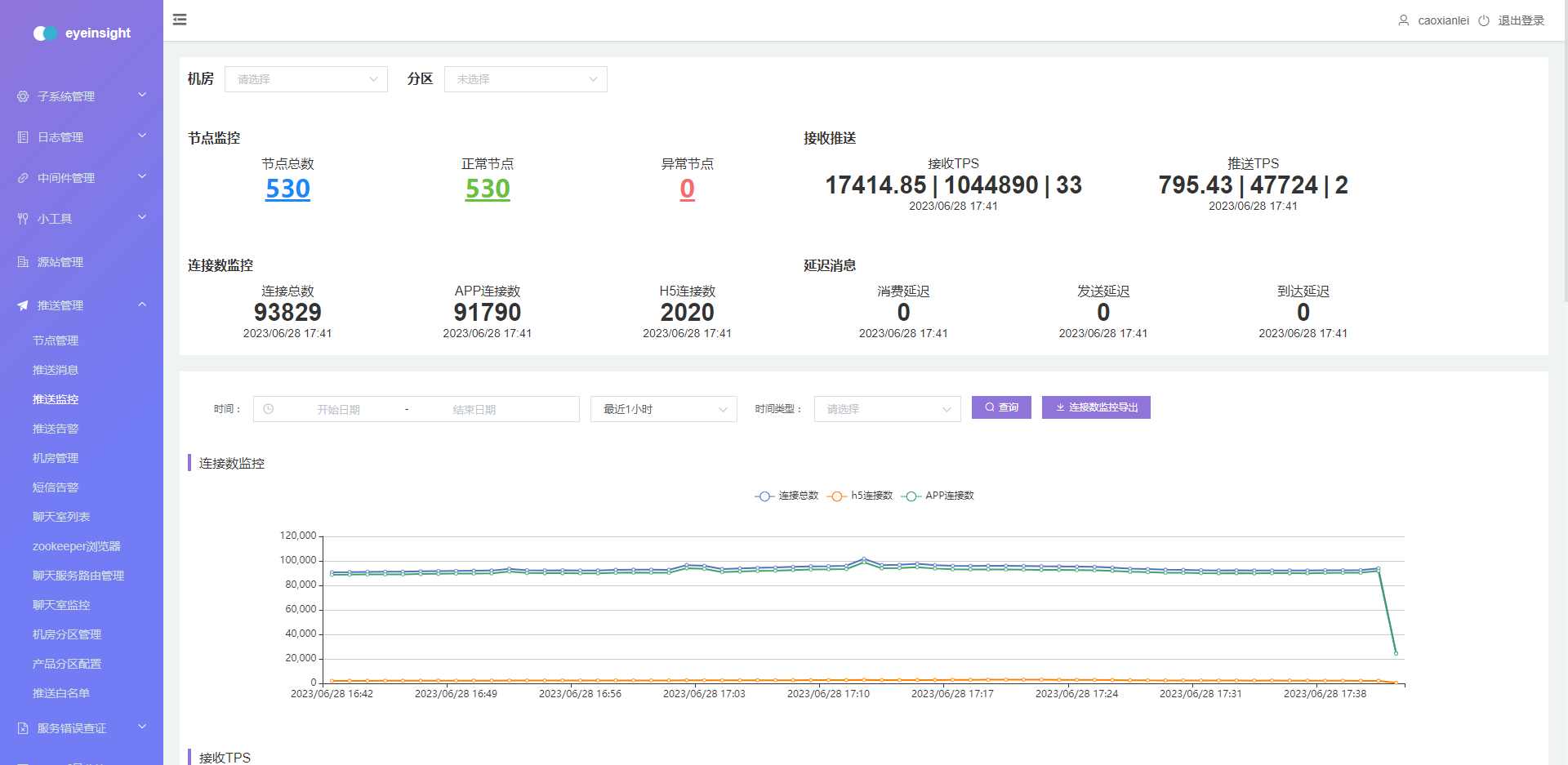Click the 连接总数 value 93829
1568x765 pixels.
[287, 312]
